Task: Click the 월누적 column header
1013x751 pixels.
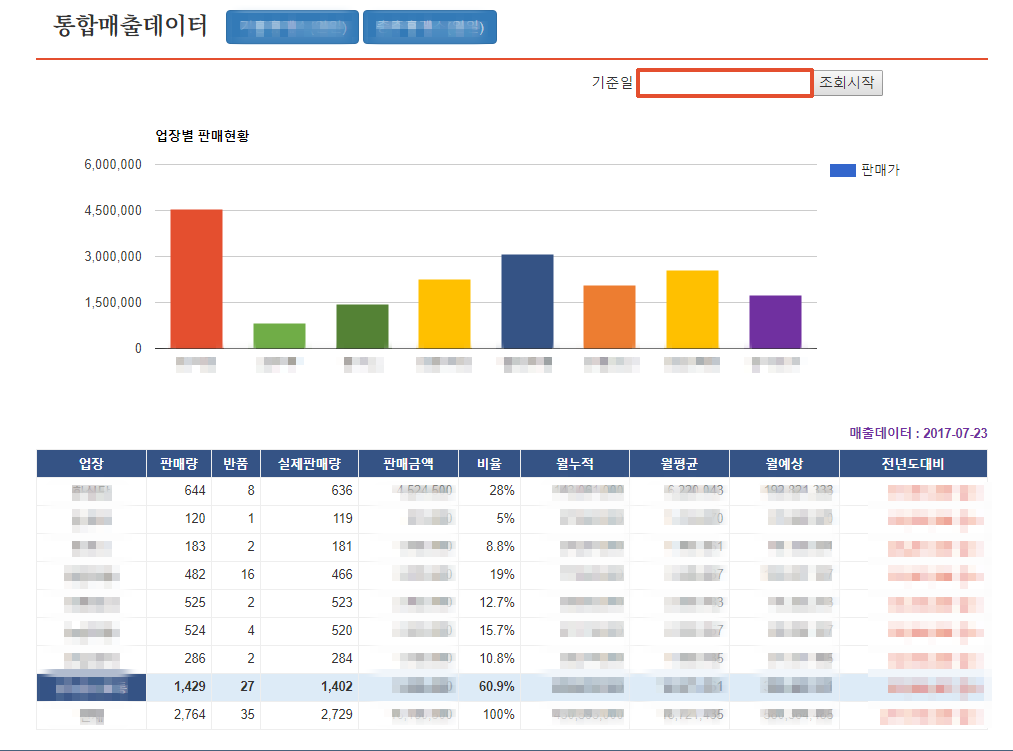Action: [x=574, y=464]
